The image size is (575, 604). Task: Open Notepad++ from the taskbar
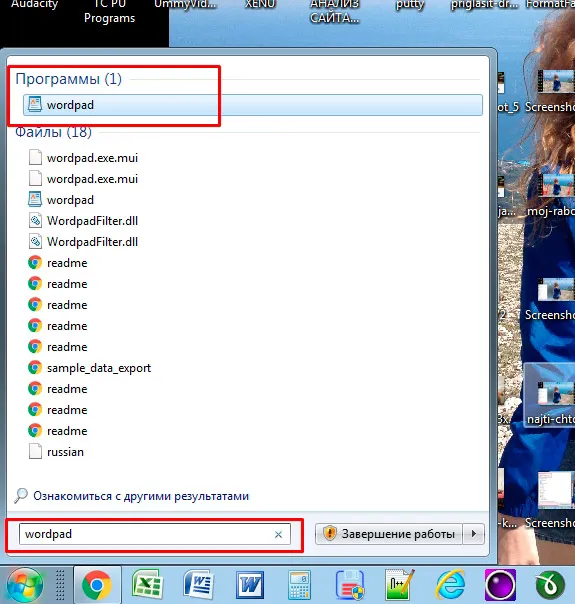pos(399,585)
